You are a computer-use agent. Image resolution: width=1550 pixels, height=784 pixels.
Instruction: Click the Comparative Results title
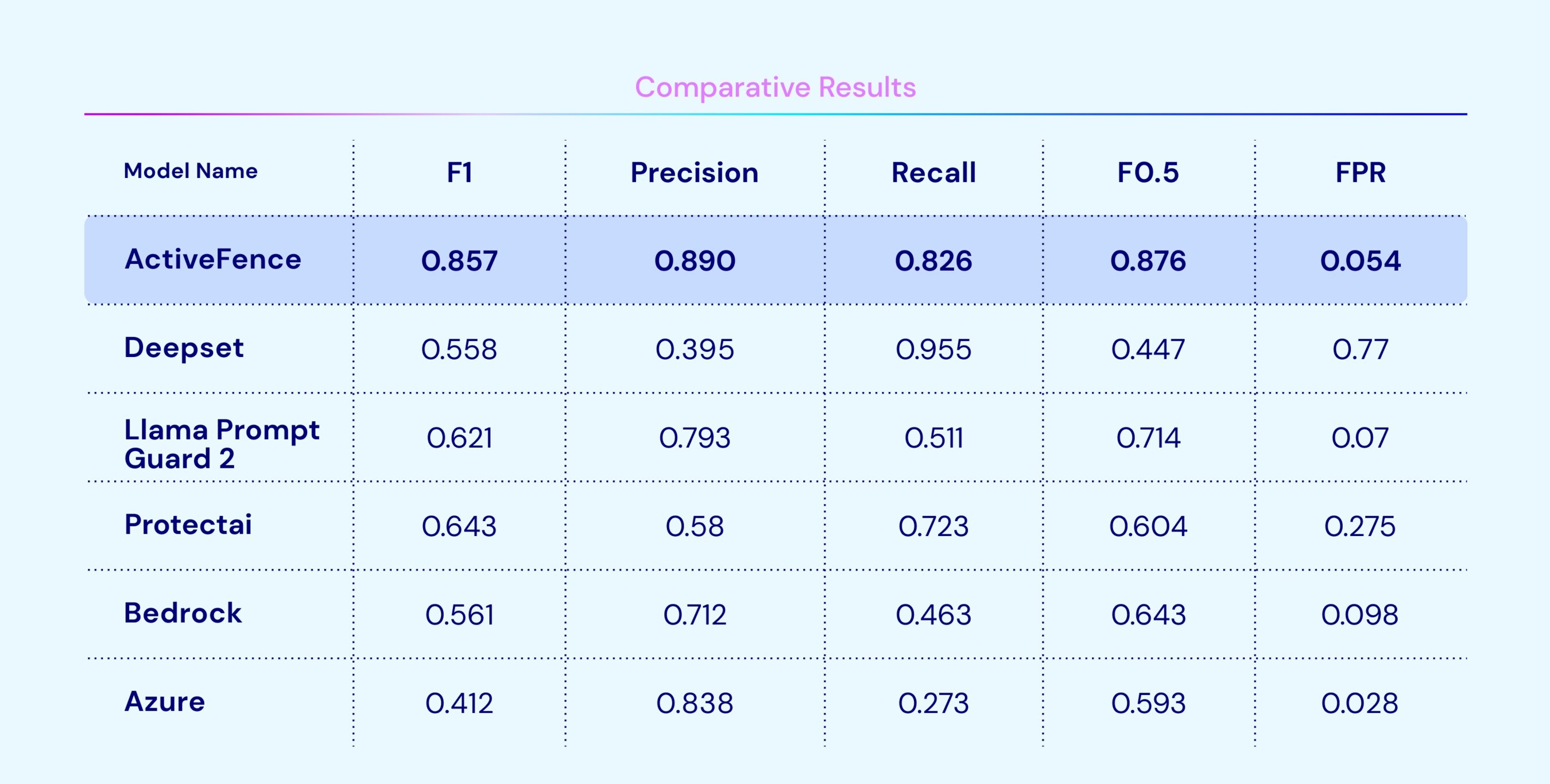[x=775, y=88]
